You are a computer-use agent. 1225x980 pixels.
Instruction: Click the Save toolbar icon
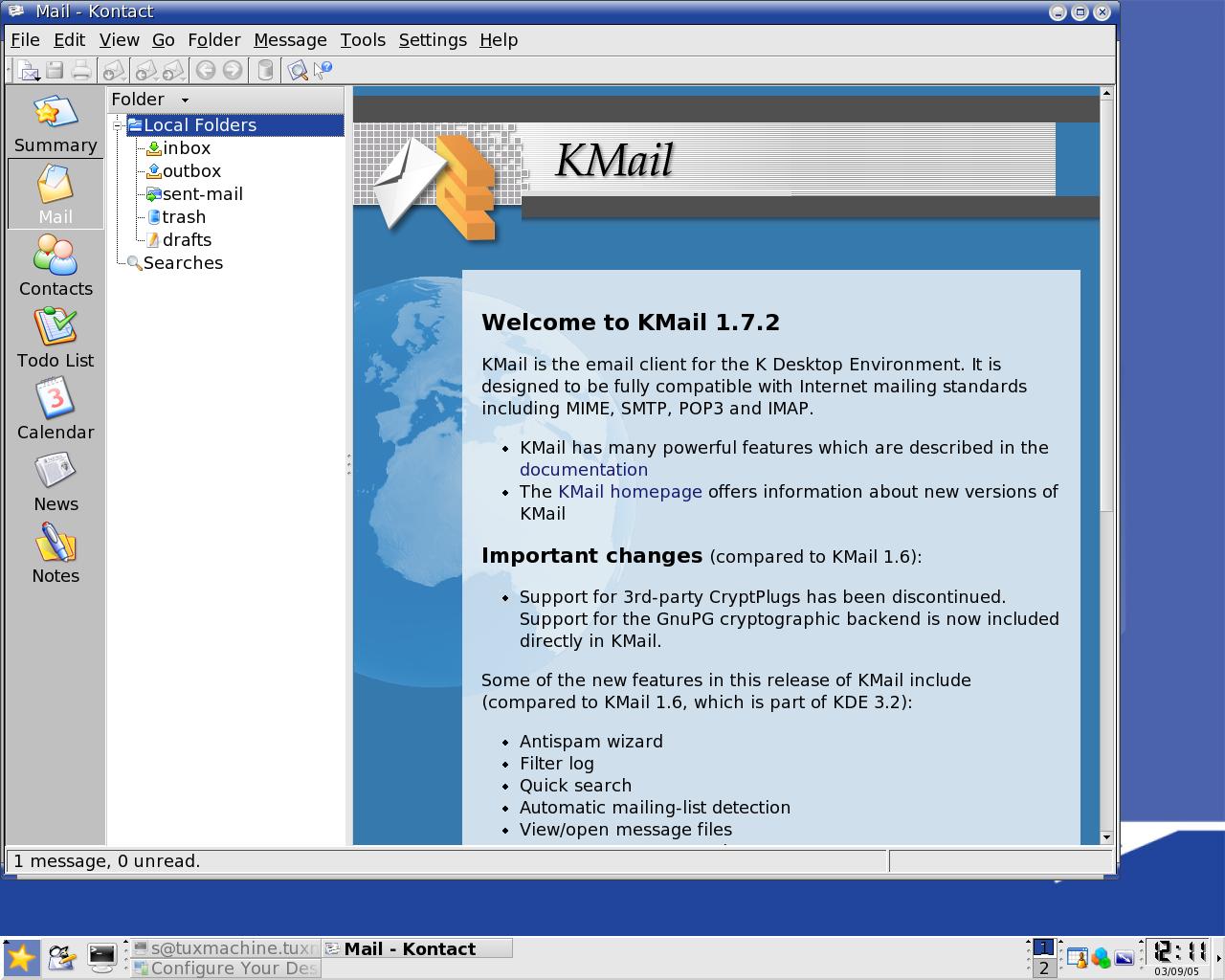click(x=55, y=70)
